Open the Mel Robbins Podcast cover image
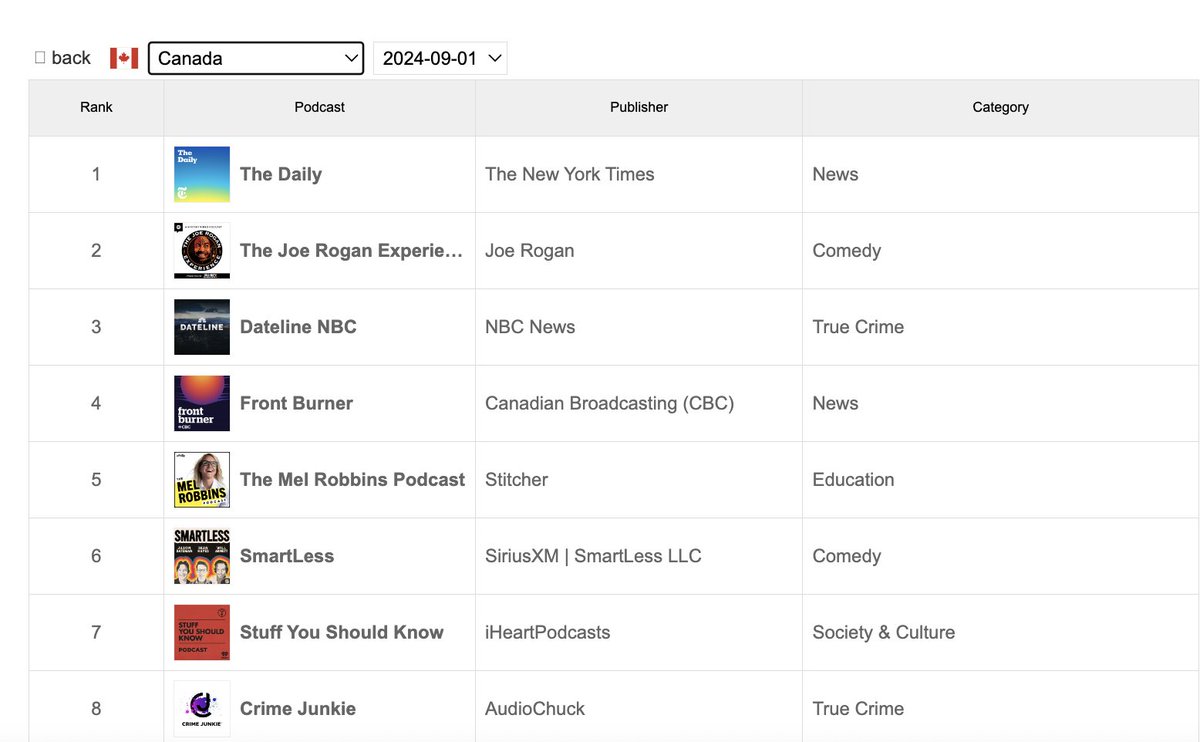The image size is (1200, 742). tap(201, 479)
